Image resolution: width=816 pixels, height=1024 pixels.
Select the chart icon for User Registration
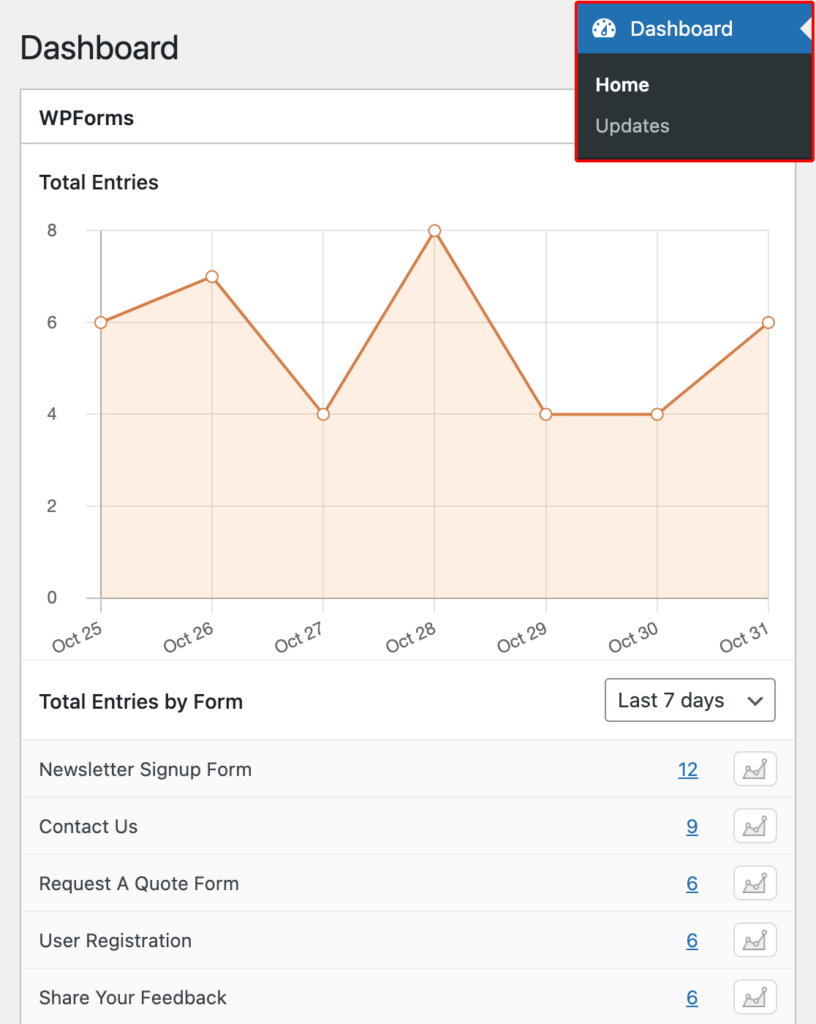coord(754,940)
